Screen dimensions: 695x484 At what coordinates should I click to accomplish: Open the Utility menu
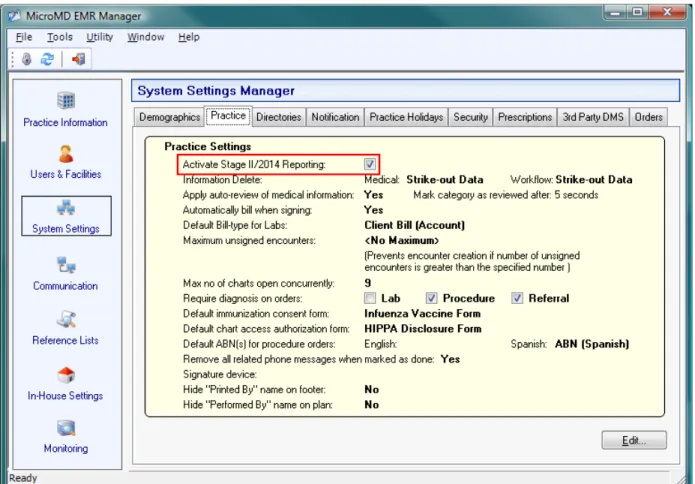(100, 37)
